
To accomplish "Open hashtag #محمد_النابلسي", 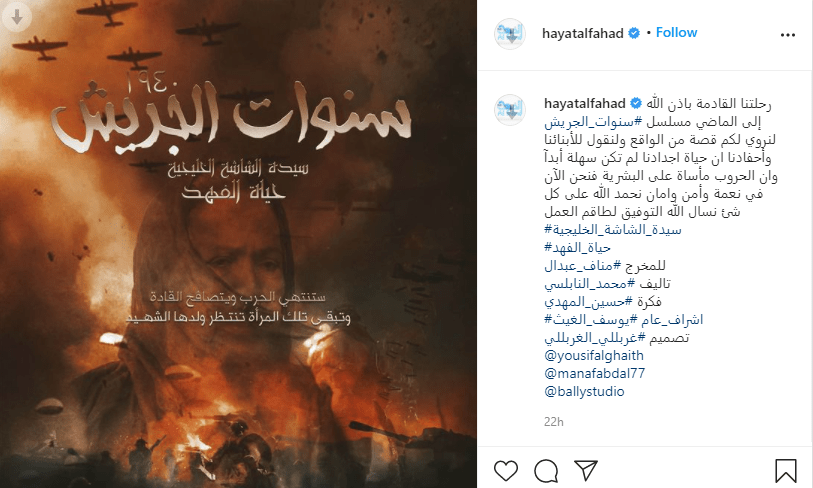I will click(x=590, y=283).
